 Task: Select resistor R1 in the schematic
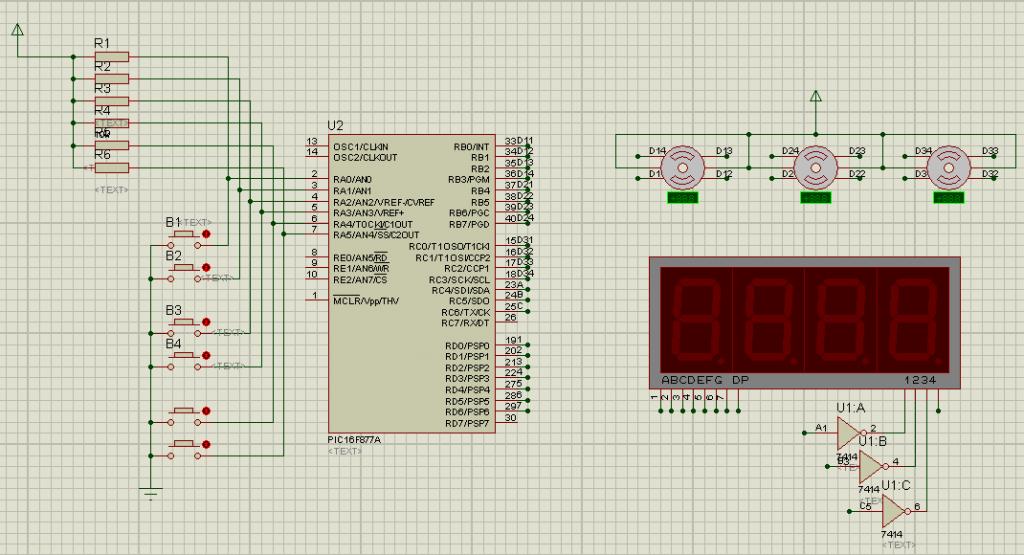pos(112,57)
